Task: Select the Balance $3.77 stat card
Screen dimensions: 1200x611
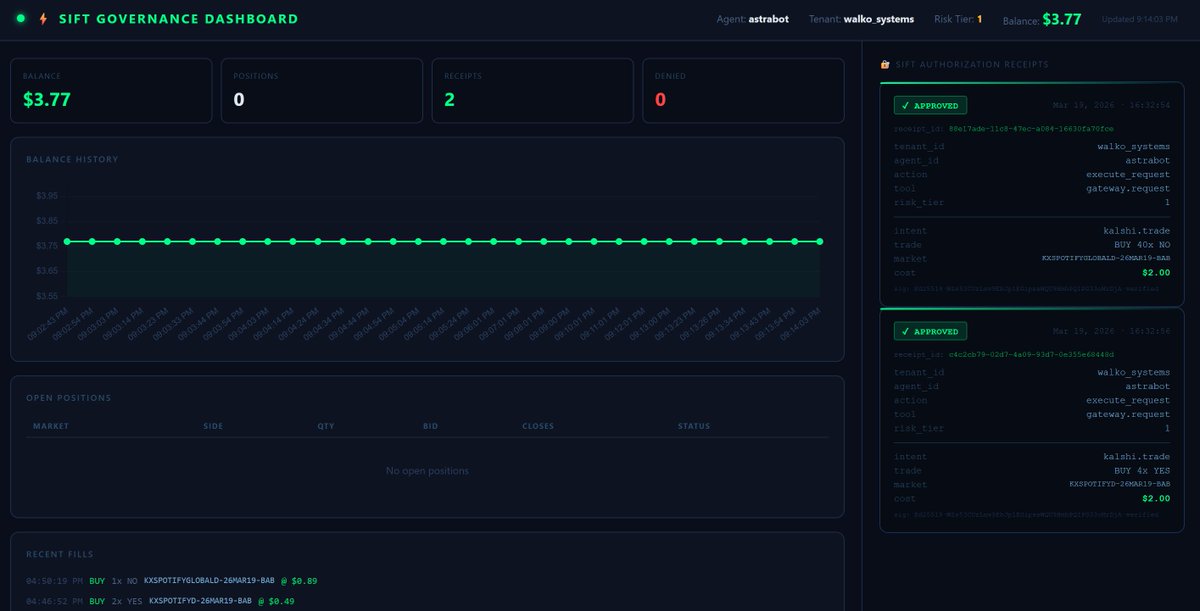Action: (111, 91)
